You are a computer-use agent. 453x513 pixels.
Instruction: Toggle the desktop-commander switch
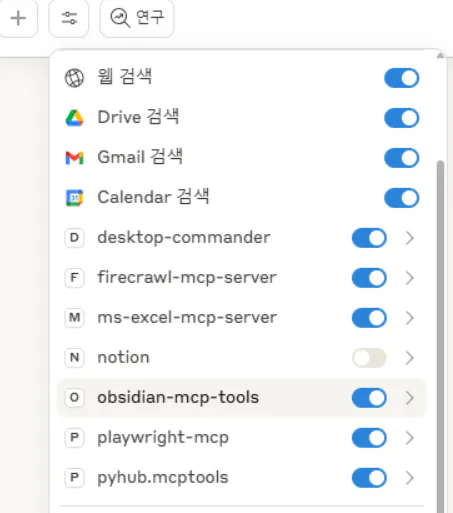click(369, 238)
